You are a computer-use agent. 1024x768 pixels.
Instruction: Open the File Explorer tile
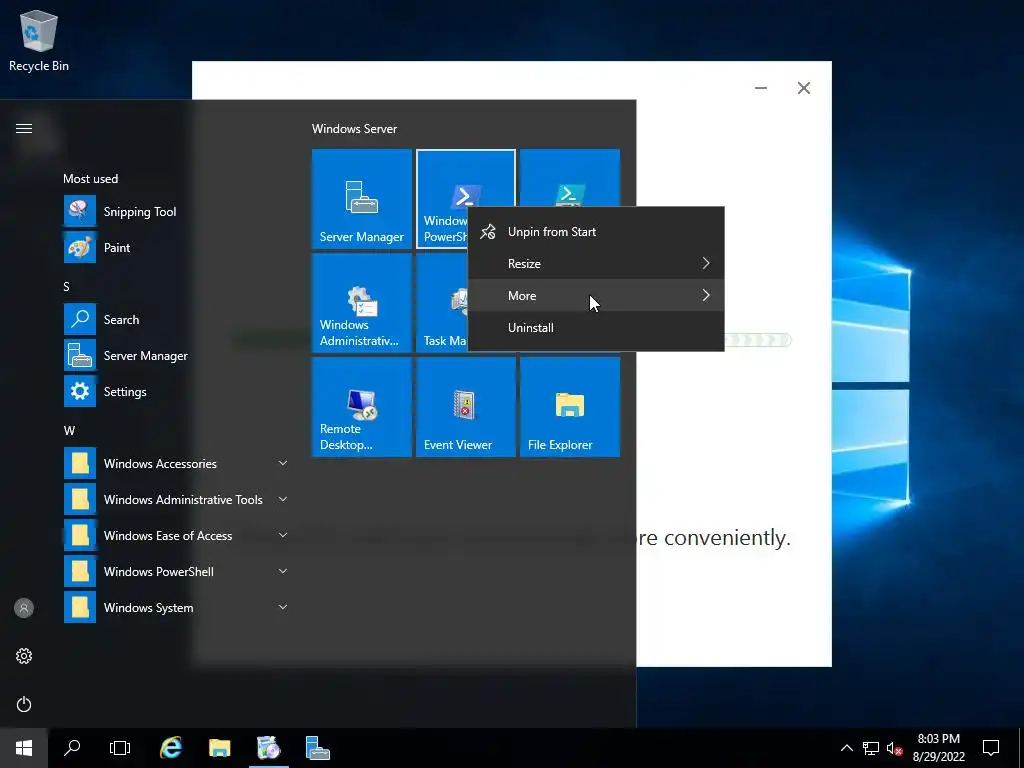tap(569, 406)
